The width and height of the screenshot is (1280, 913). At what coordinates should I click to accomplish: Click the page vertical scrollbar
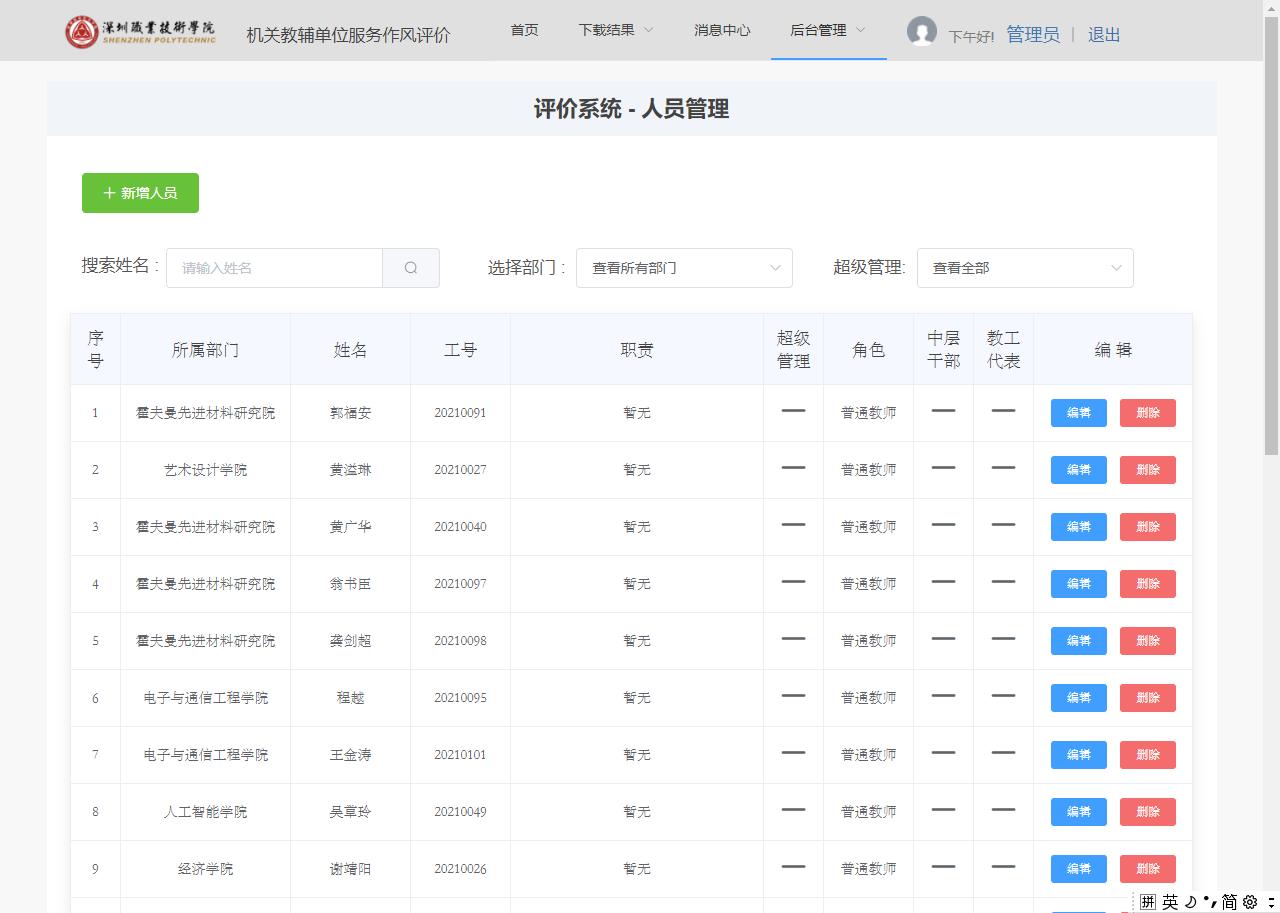[x=1272, y=235]
